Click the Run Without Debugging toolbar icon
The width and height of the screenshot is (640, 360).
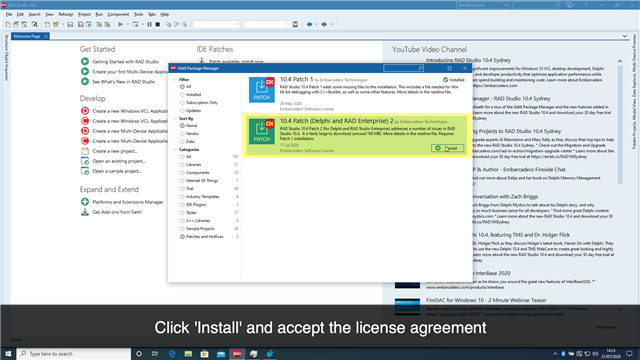(x=135, y=24)
